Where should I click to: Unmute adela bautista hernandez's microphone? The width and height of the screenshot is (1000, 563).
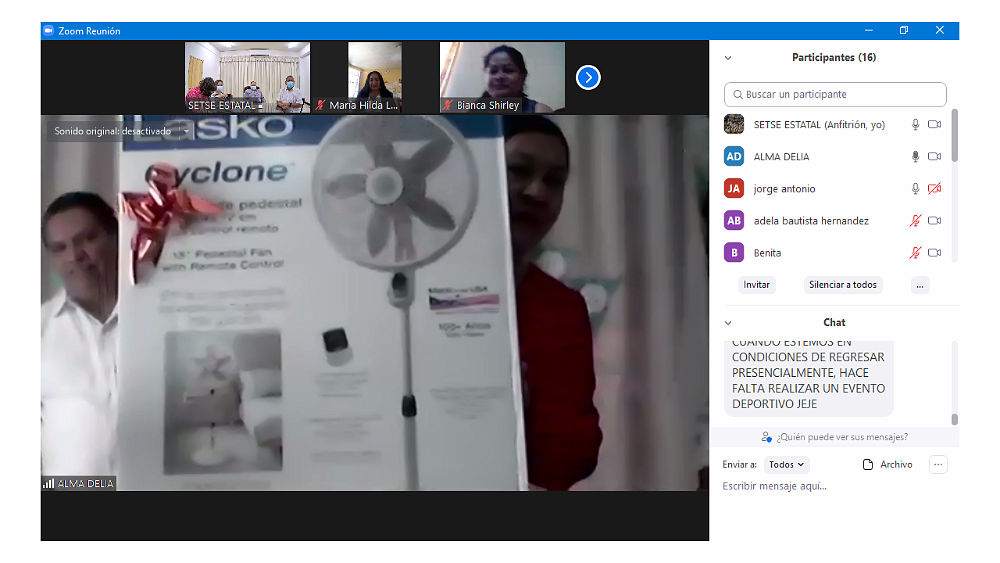pos(914,221)
